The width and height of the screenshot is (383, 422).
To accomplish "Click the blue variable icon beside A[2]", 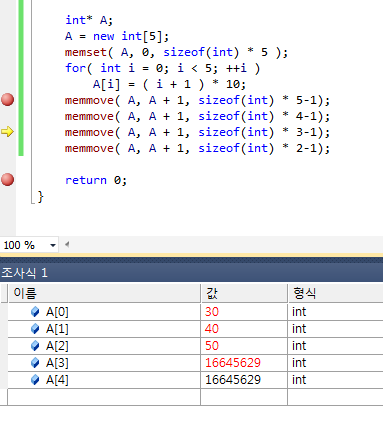I will [x=35, y=346].
